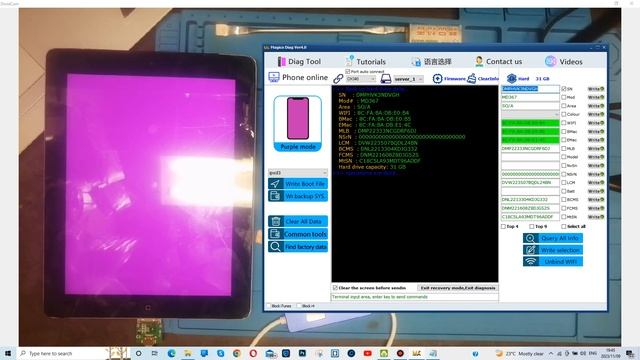
Task: Click the LCM serial number field
Action: pyautogui.click(x=530, y=182)
